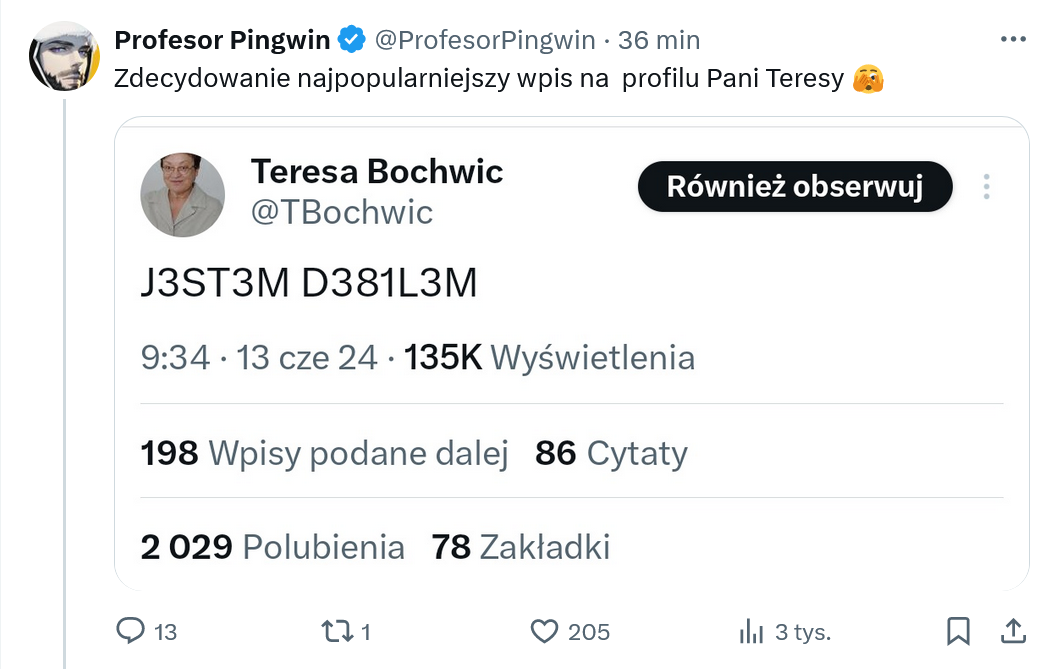Open the quoted tweet text J3ST3M D381L3M
The height and width of the screenshot is (669, 1056).
(309, 282)
